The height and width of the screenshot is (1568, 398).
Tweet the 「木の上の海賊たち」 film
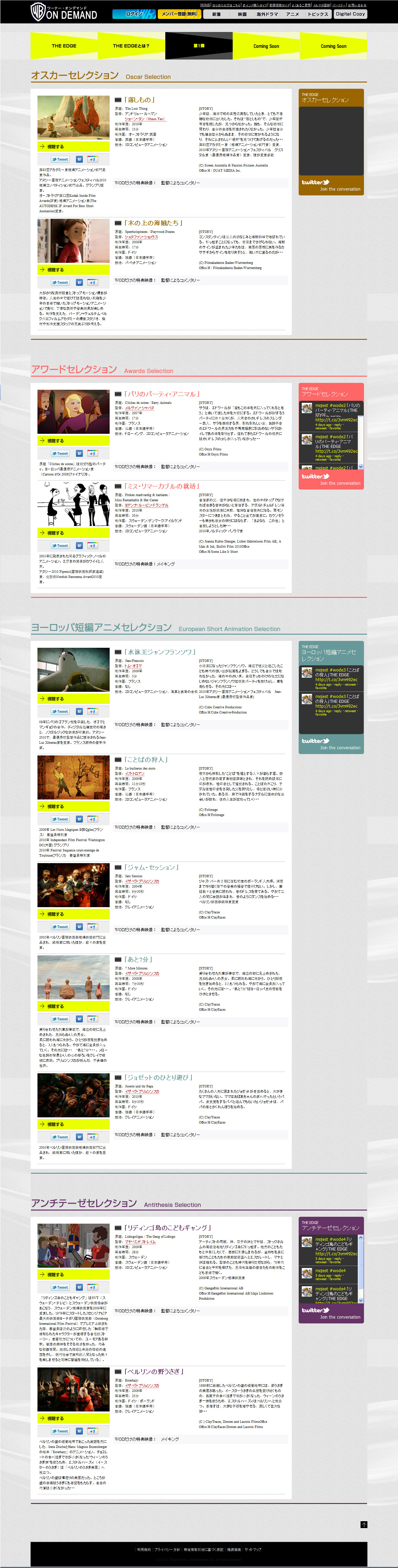pyautogui.click(x=60, y=282)
